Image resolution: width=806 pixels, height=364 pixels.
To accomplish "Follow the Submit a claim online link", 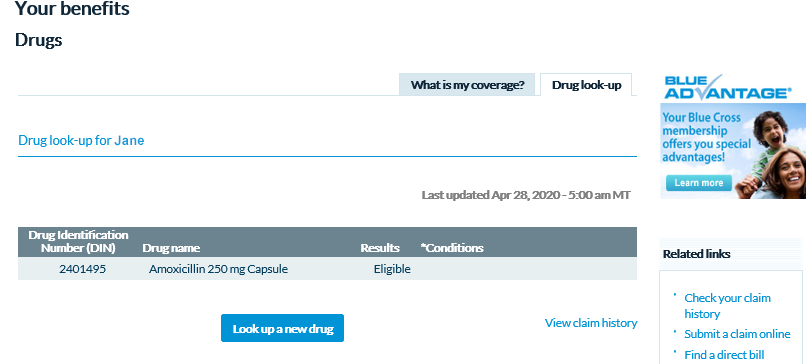I will pyautogui.click(x=737, y=334).
